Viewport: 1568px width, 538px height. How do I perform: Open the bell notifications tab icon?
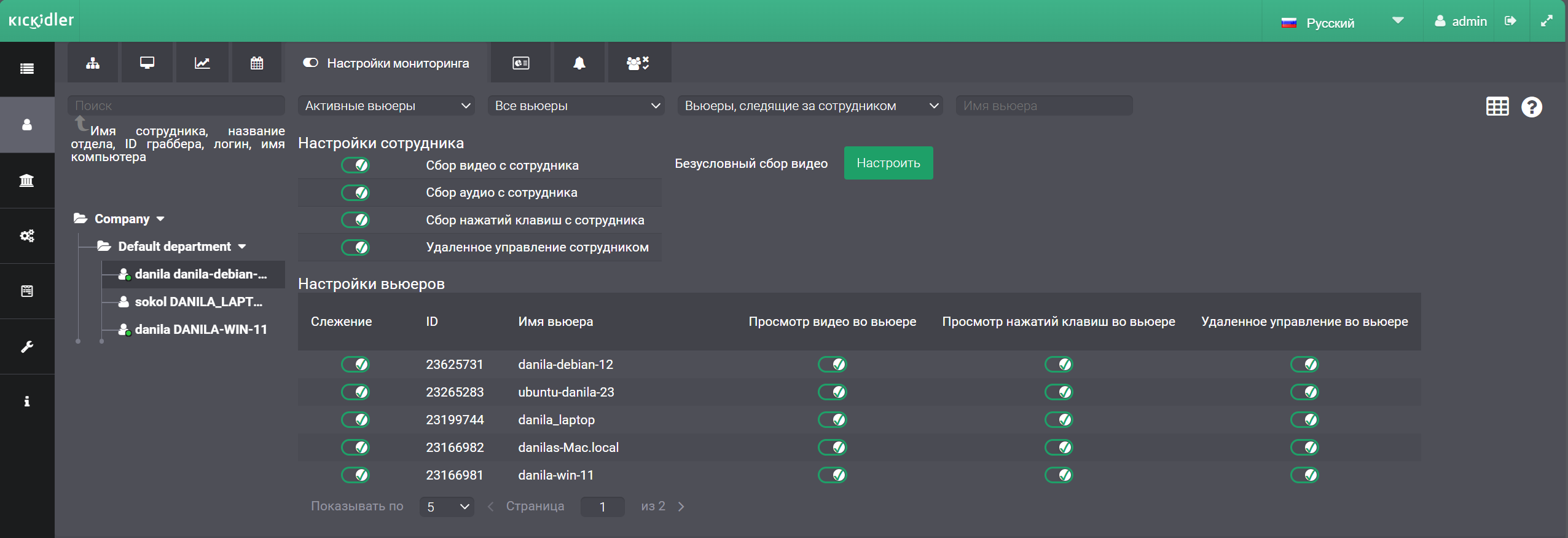click(579, 63)
